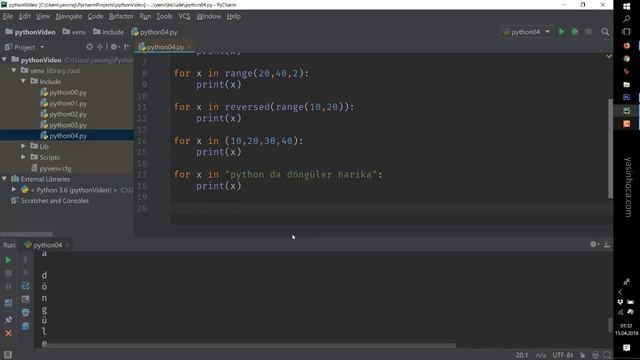Collapse the Include folder
Screen dimensions: 640x360
(x=23, y=81)
